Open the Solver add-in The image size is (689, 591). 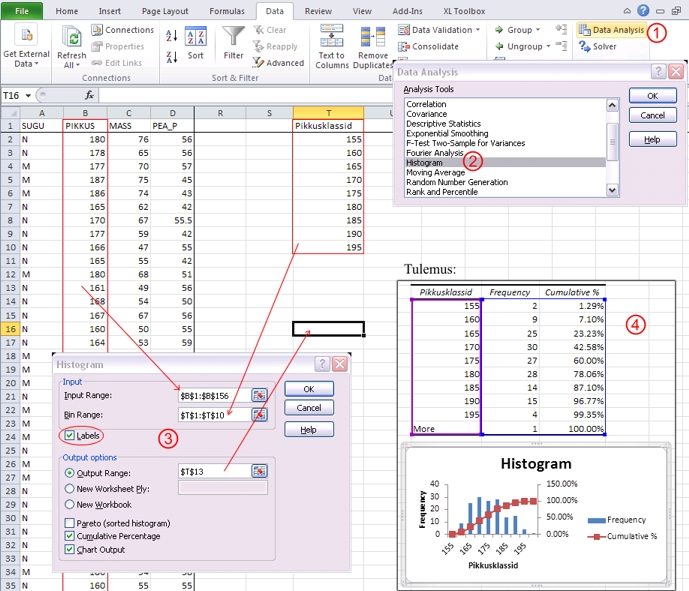[x=598, y=47]
